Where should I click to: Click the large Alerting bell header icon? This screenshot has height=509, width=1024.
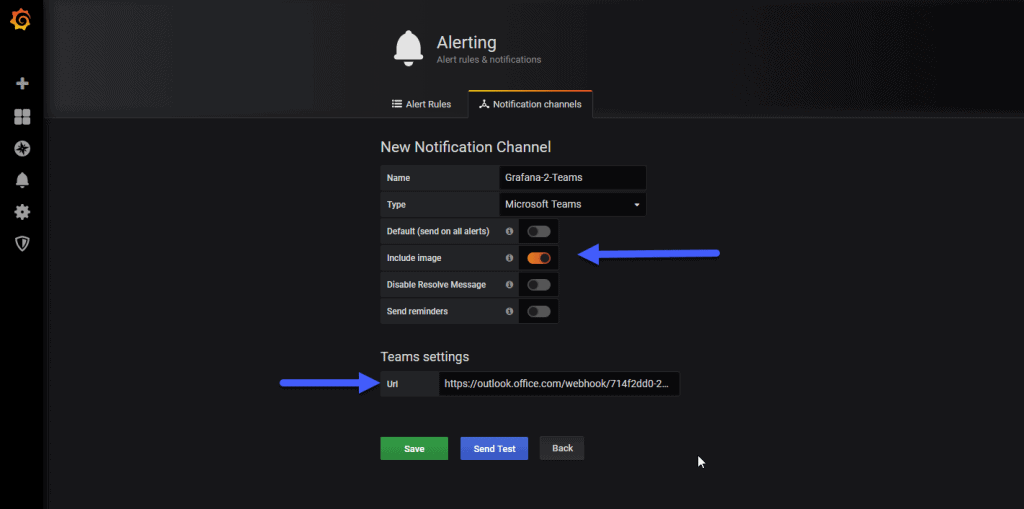(408, 48)
